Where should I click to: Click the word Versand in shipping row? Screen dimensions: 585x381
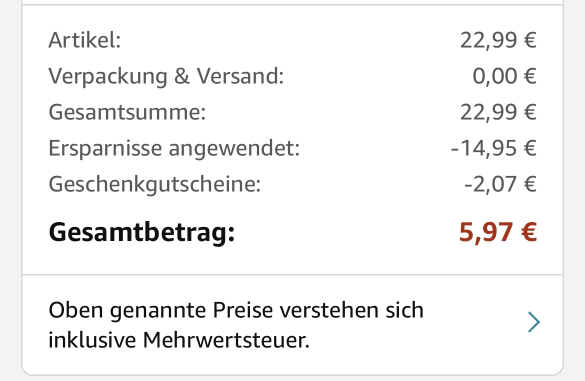(240, 76)
